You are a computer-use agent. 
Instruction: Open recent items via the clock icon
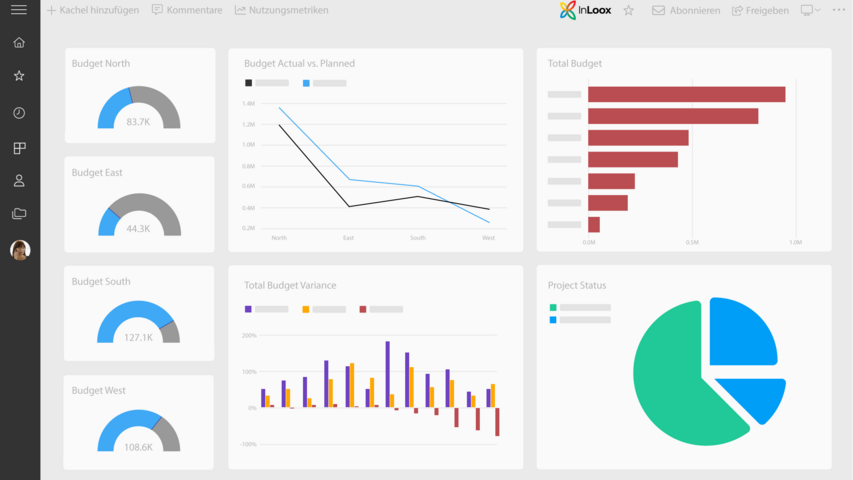coord(19,113)
